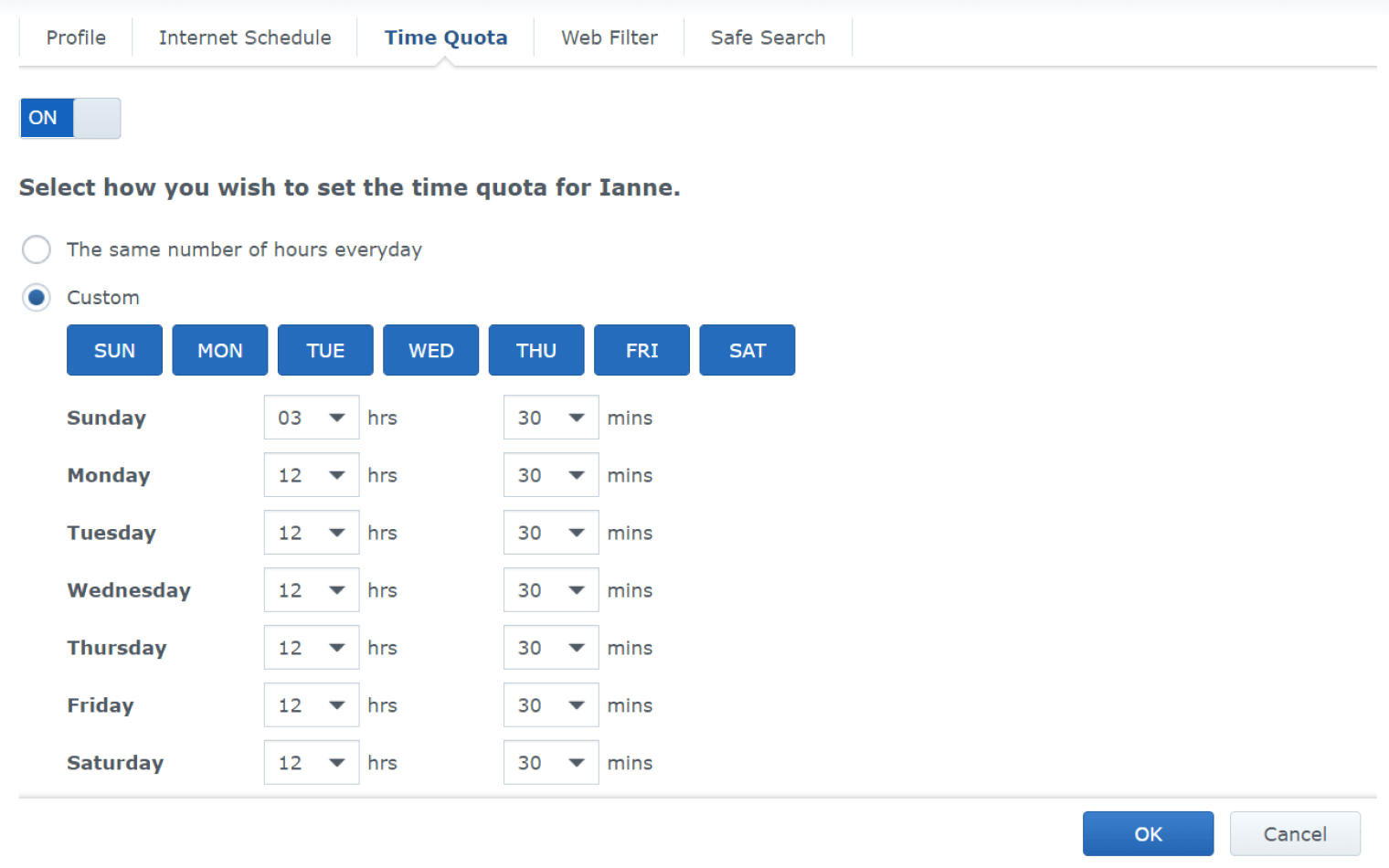Open Friday hours dropdown

pos(312,705)
